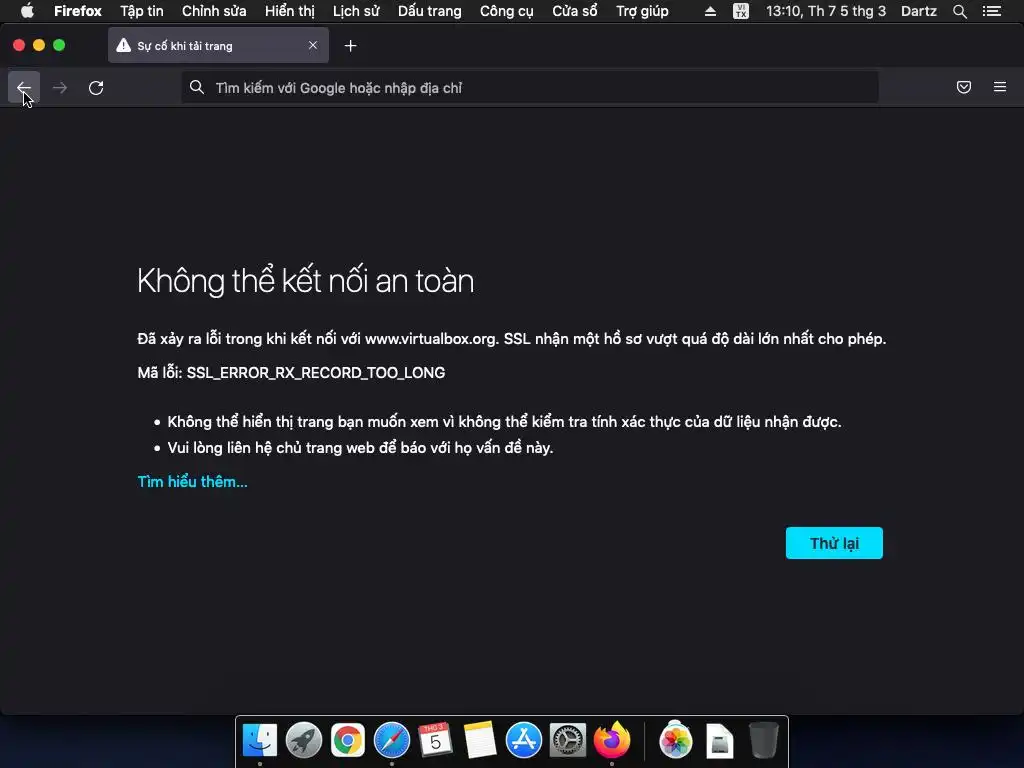The height and width of the screenshot is (768, 1024).
Task: Go back using the back arrow
Action: pos(24,88)
